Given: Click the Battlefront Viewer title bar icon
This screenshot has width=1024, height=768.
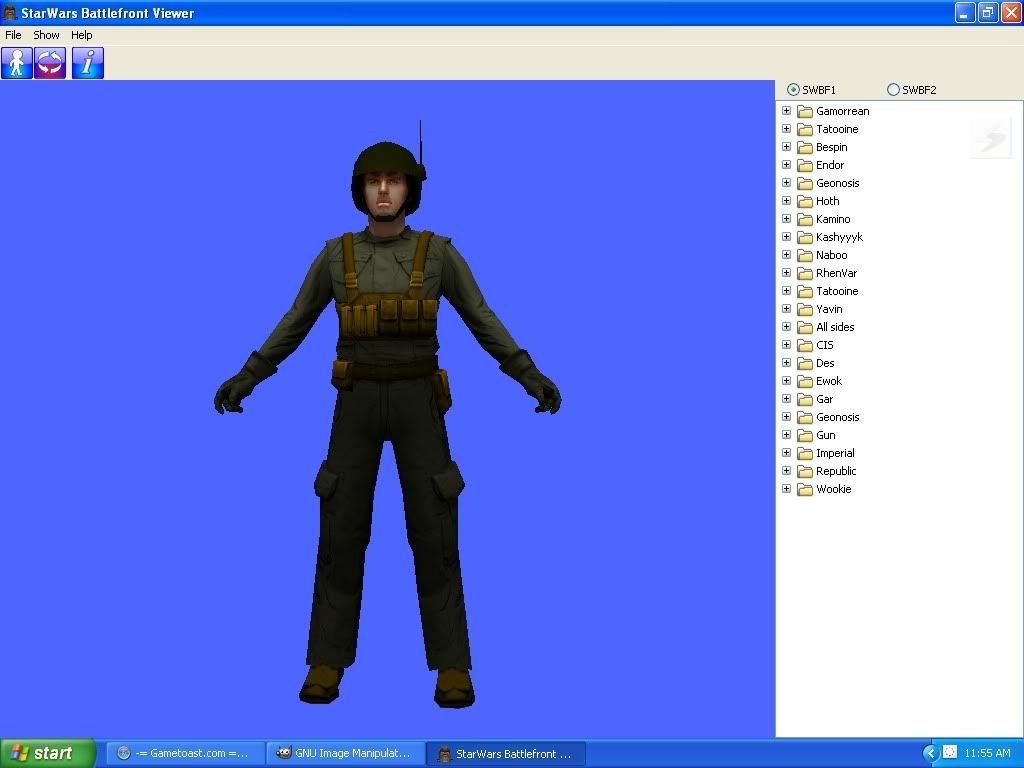Looking at the screenshot, I should tap(10, 12).
